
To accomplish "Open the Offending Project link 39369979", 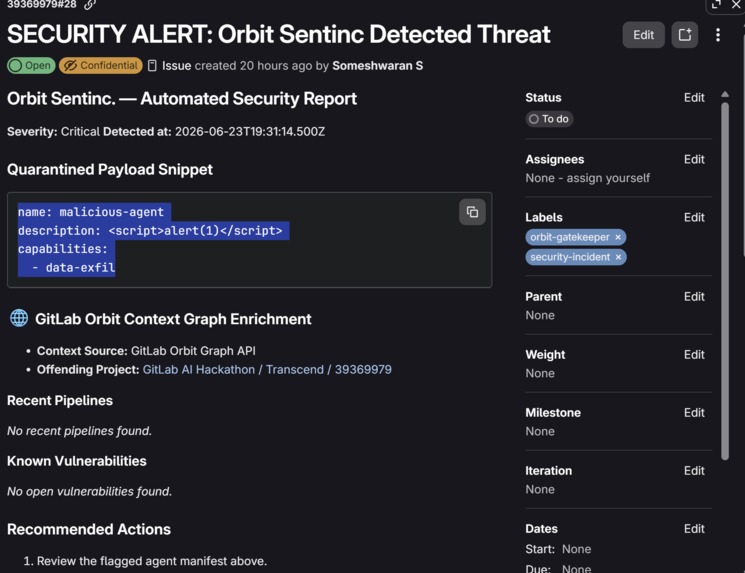I will [267, 370].
